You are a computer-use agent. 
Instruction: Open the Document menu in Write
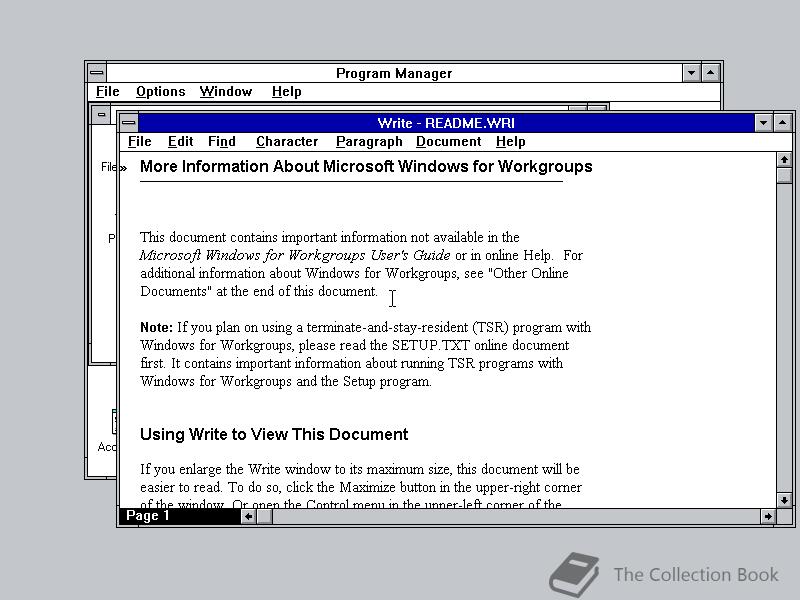coord(448,141)
